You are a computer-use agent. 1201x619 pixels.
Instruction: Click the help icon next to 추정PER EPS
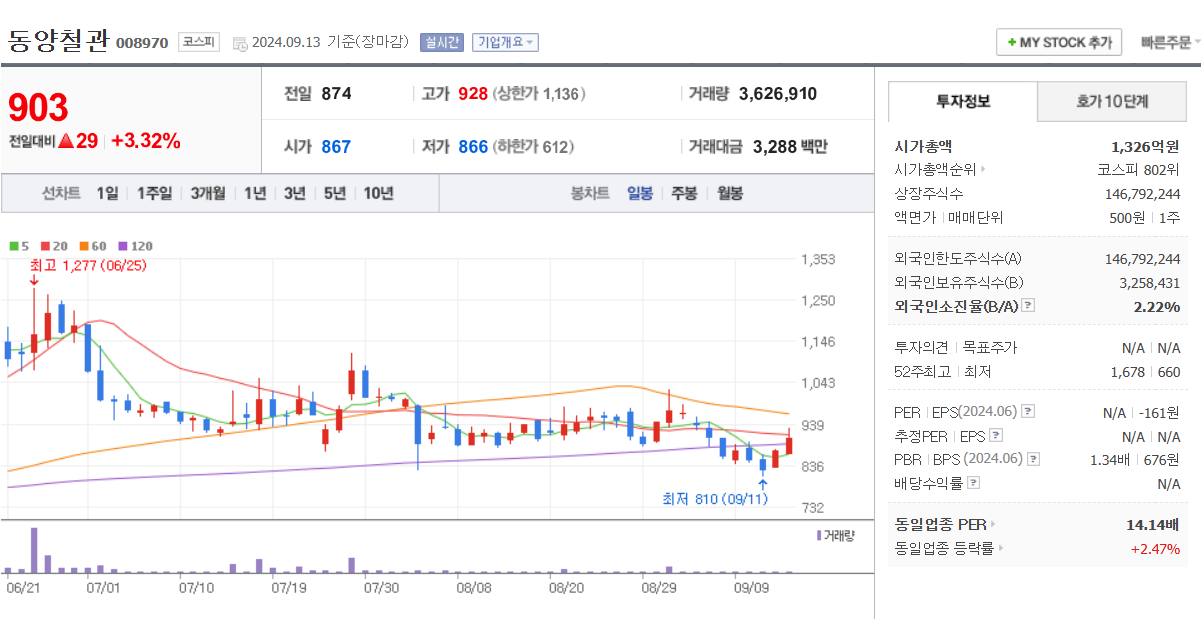(996, 436)
